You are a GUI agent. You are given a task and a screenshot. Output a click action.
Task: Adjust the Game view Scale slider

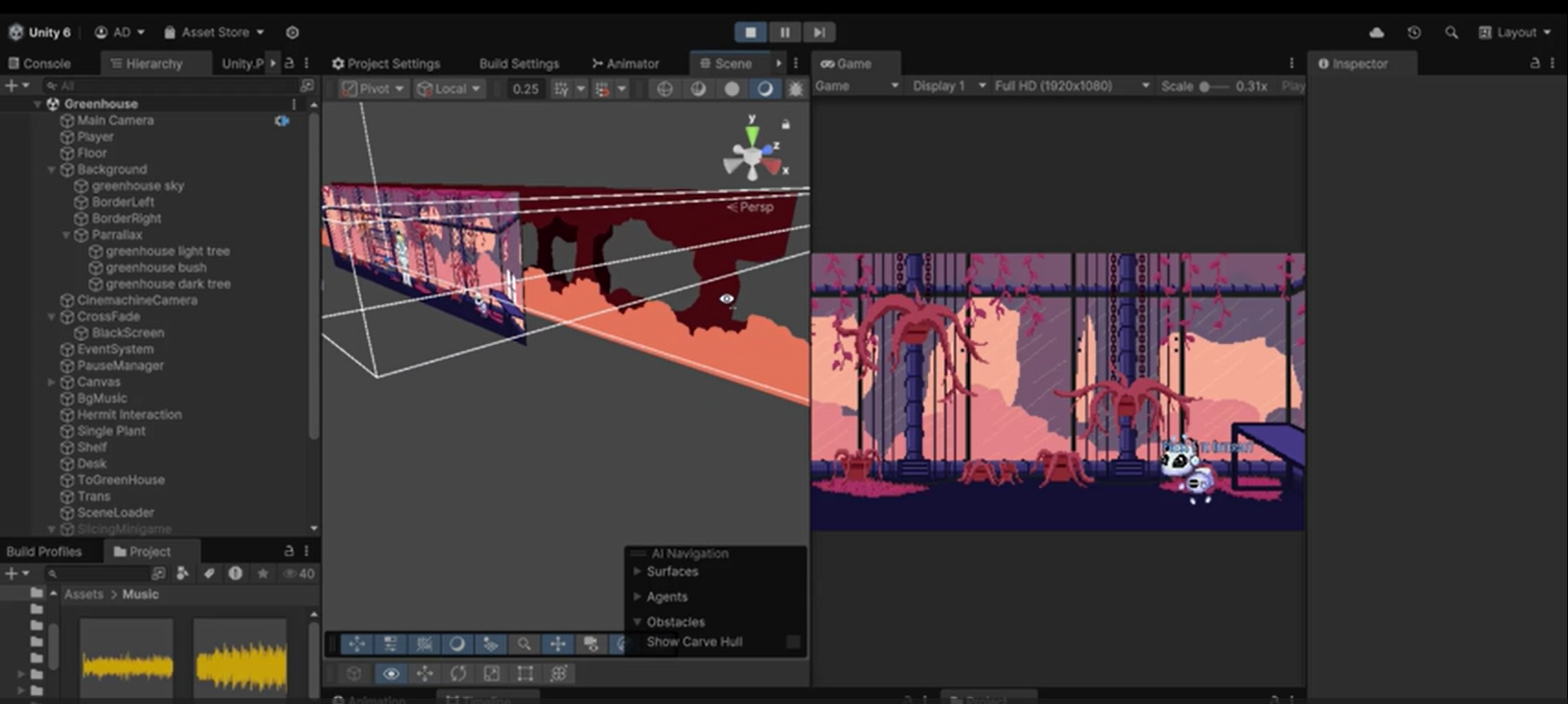tap(1214, 86)
